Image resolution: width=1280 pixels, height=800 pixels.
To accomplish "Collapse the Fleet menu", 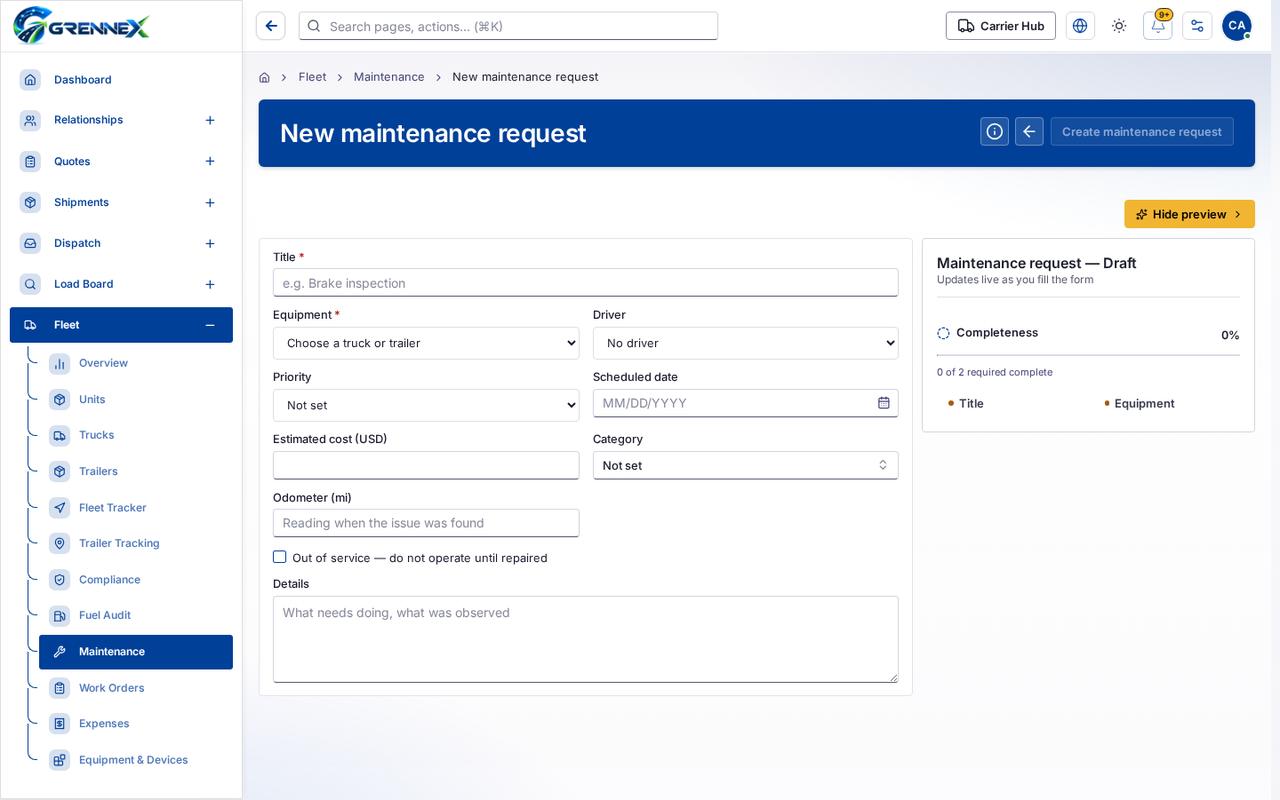I will pos(210,325).
